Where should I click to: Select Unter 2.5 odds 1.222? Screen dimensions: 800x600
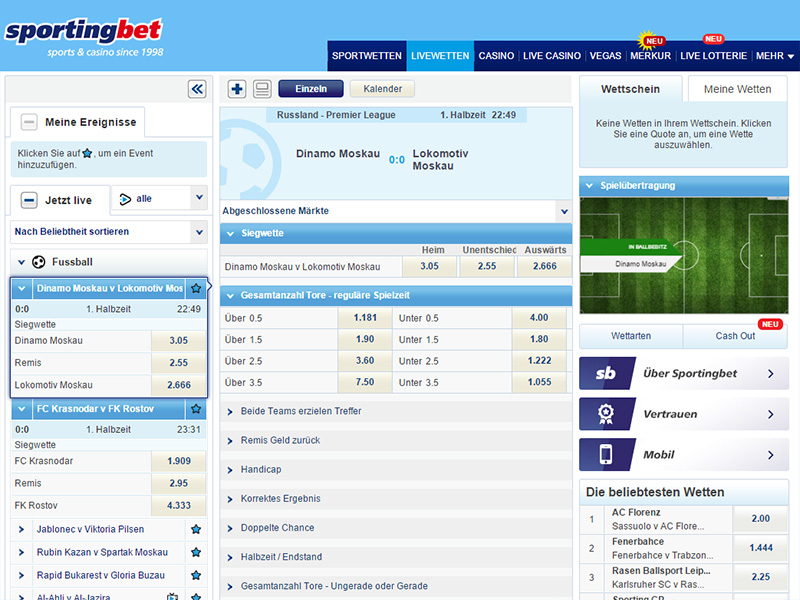(539, 361)
